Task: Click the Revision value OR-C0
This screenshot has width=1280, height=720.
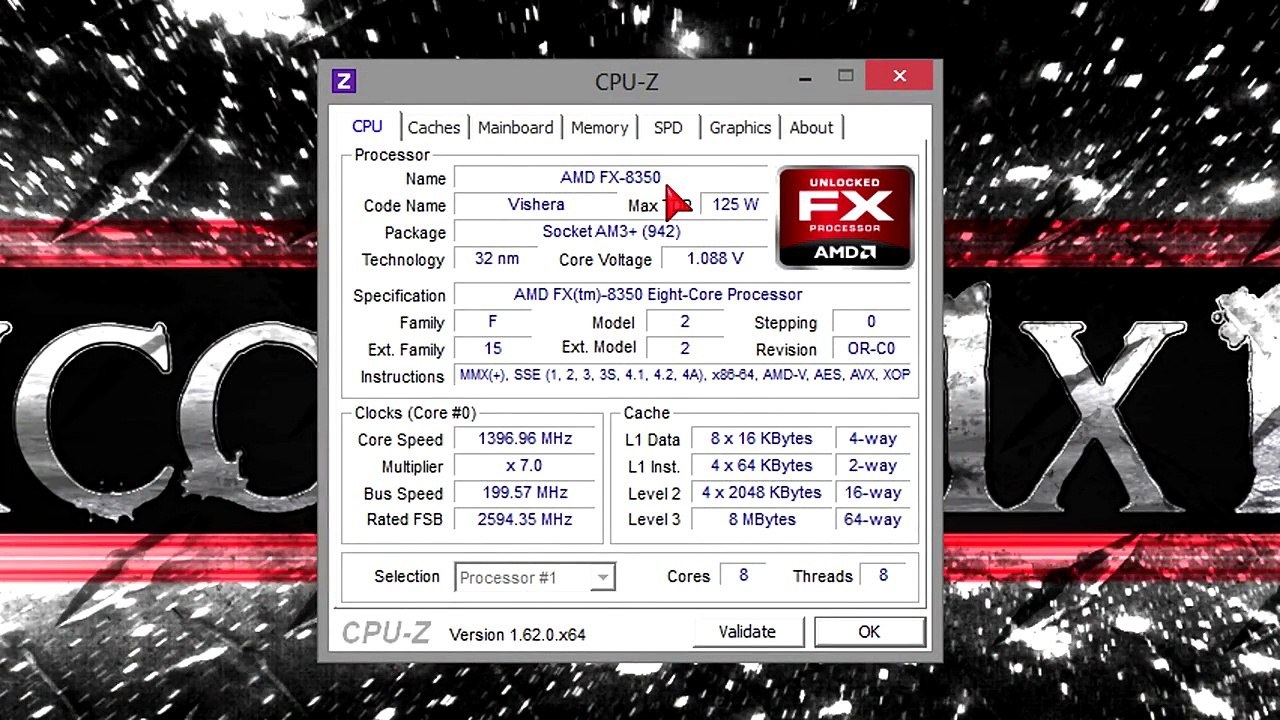Action: 871,349
